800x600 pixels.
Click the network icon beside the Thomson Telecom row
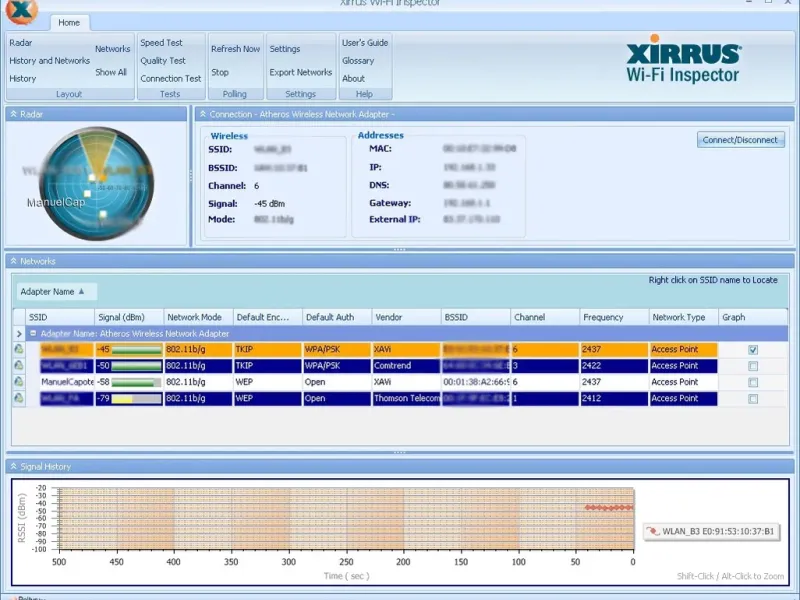coord(19,398)
